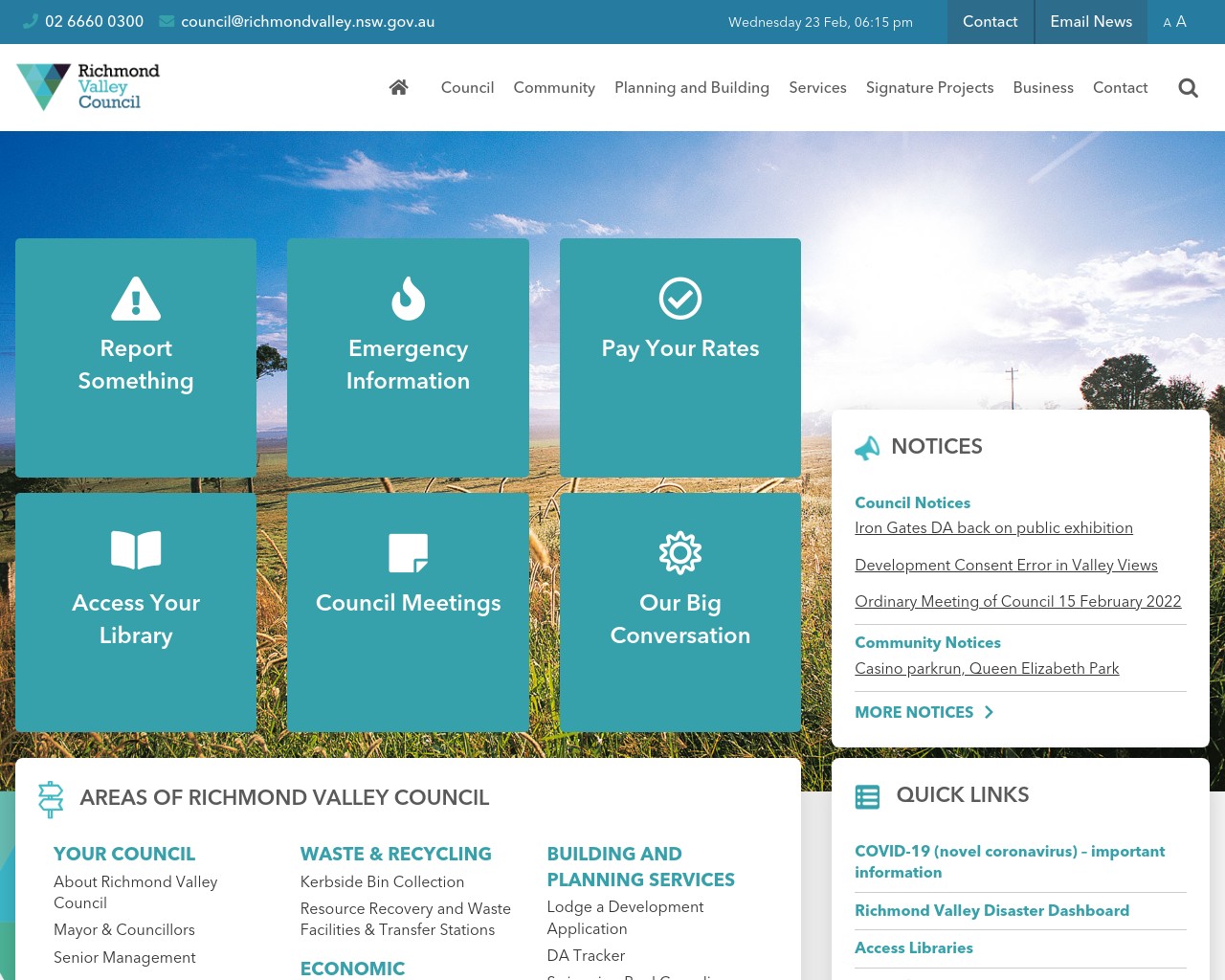Click the envelope icon next to the email address
This screenshot has height=980, width=1225.
166,21
